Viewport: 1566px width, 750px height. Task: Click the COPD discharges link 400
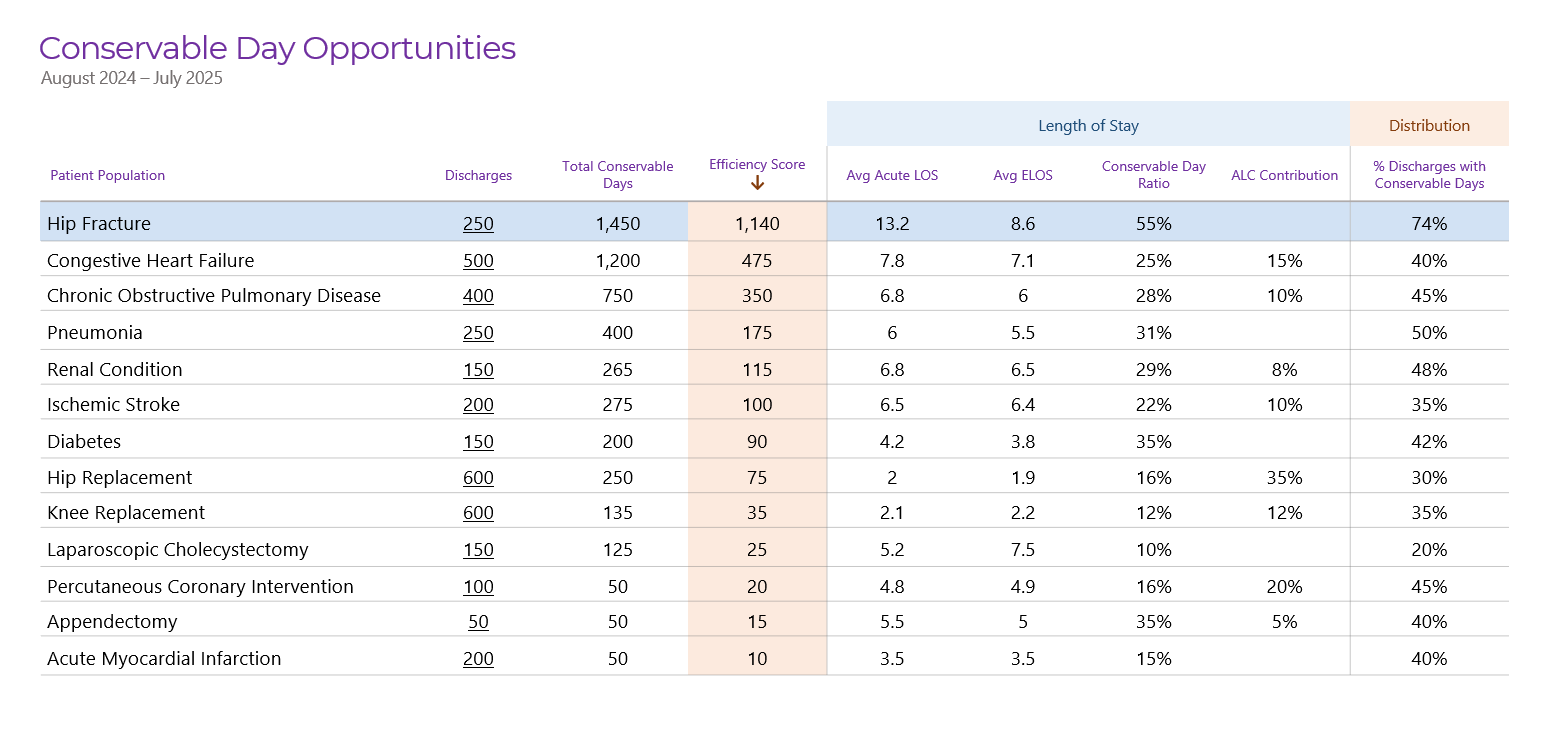coord(478,296)
